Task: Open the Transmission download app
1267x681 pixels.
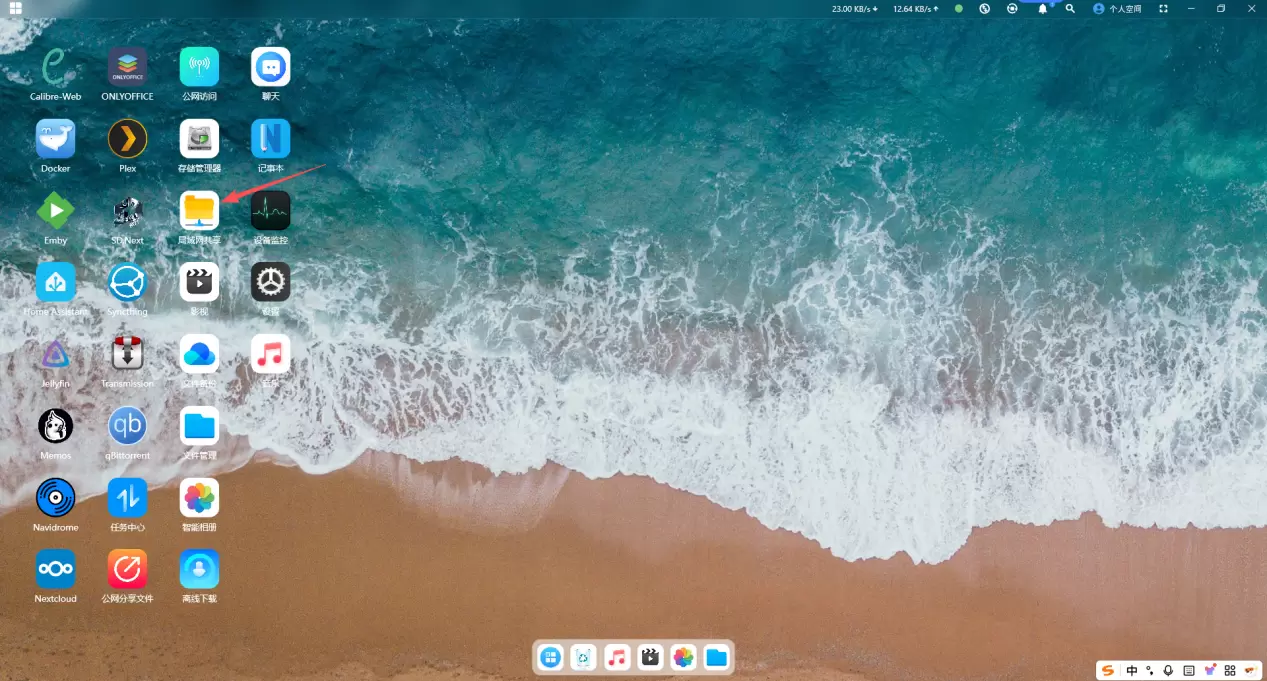Action: 127,355
